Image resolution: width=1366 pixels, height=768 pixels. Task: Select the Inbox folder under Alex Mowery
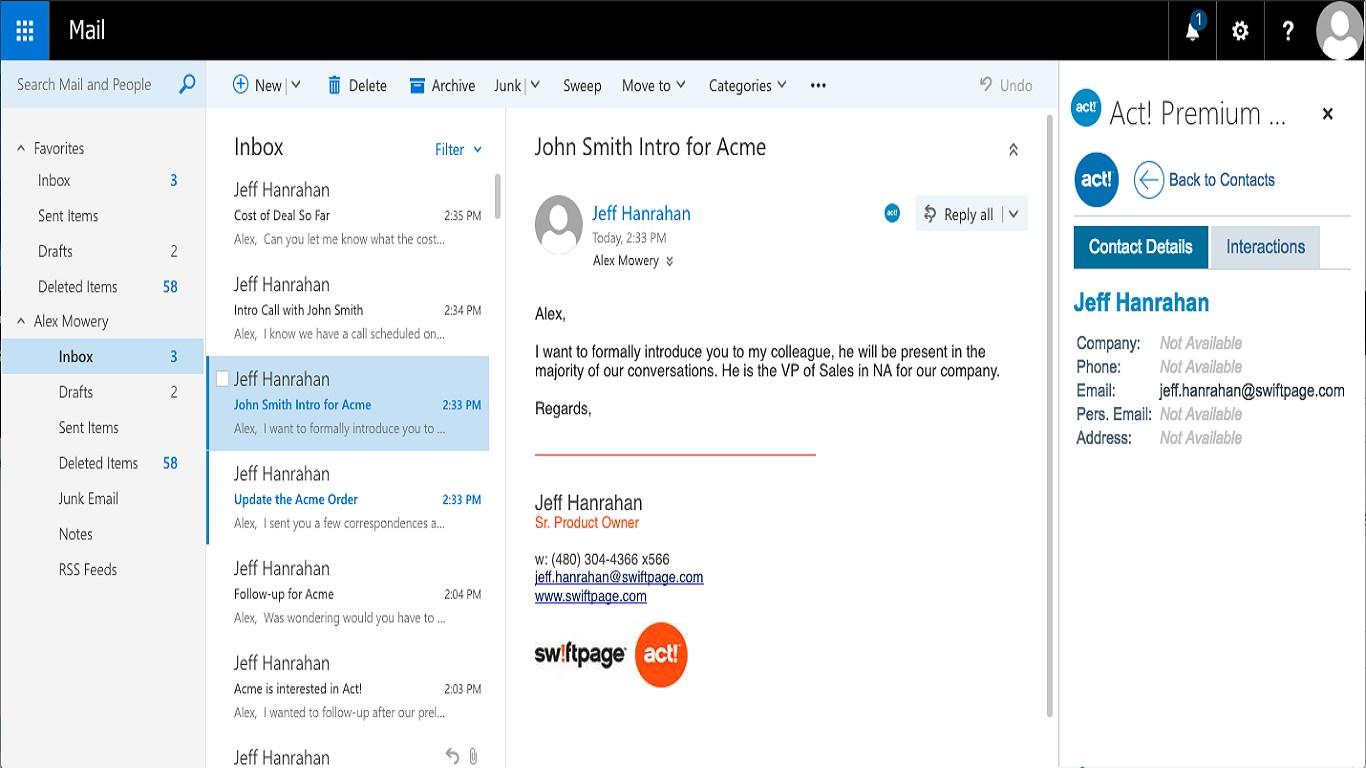pos(103,357)
